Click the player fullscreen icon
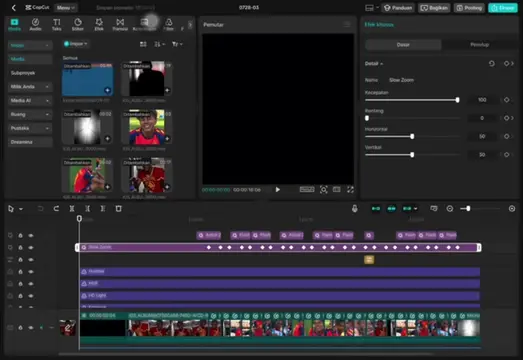This screenshot has height=360, width=523. tap(350, 190)
